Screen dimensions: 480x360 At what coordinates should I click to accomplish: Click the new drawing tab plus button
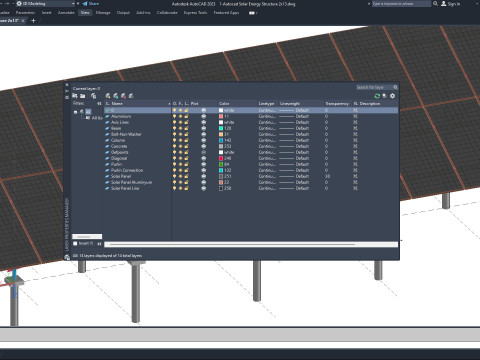coord(33,21)
